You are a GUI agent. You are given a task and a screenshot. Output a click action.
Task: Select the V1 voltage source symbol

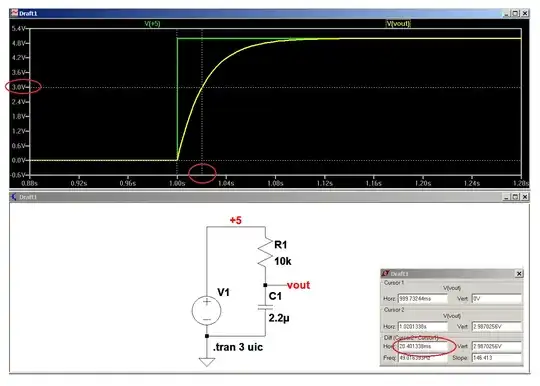(x=207, y=310)
